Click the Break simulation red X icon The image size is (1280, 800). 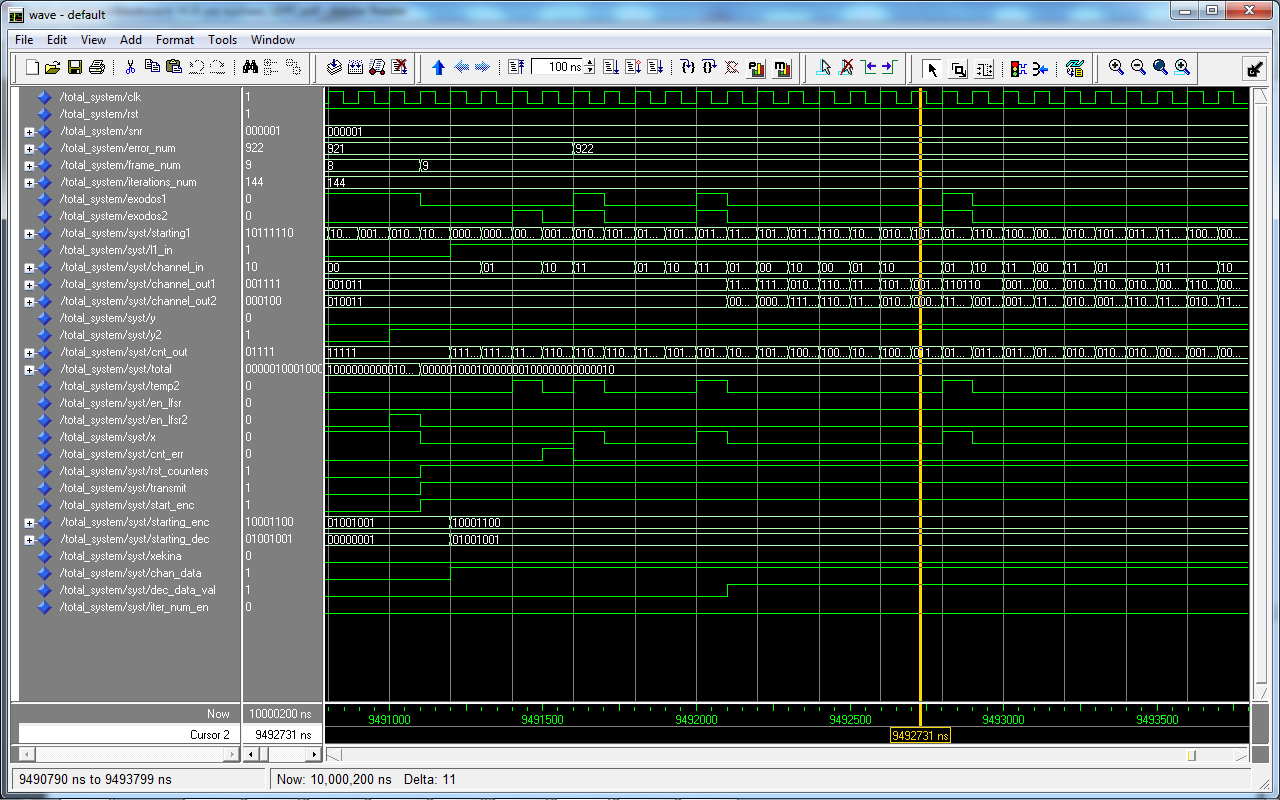click(x=400, y=68)
